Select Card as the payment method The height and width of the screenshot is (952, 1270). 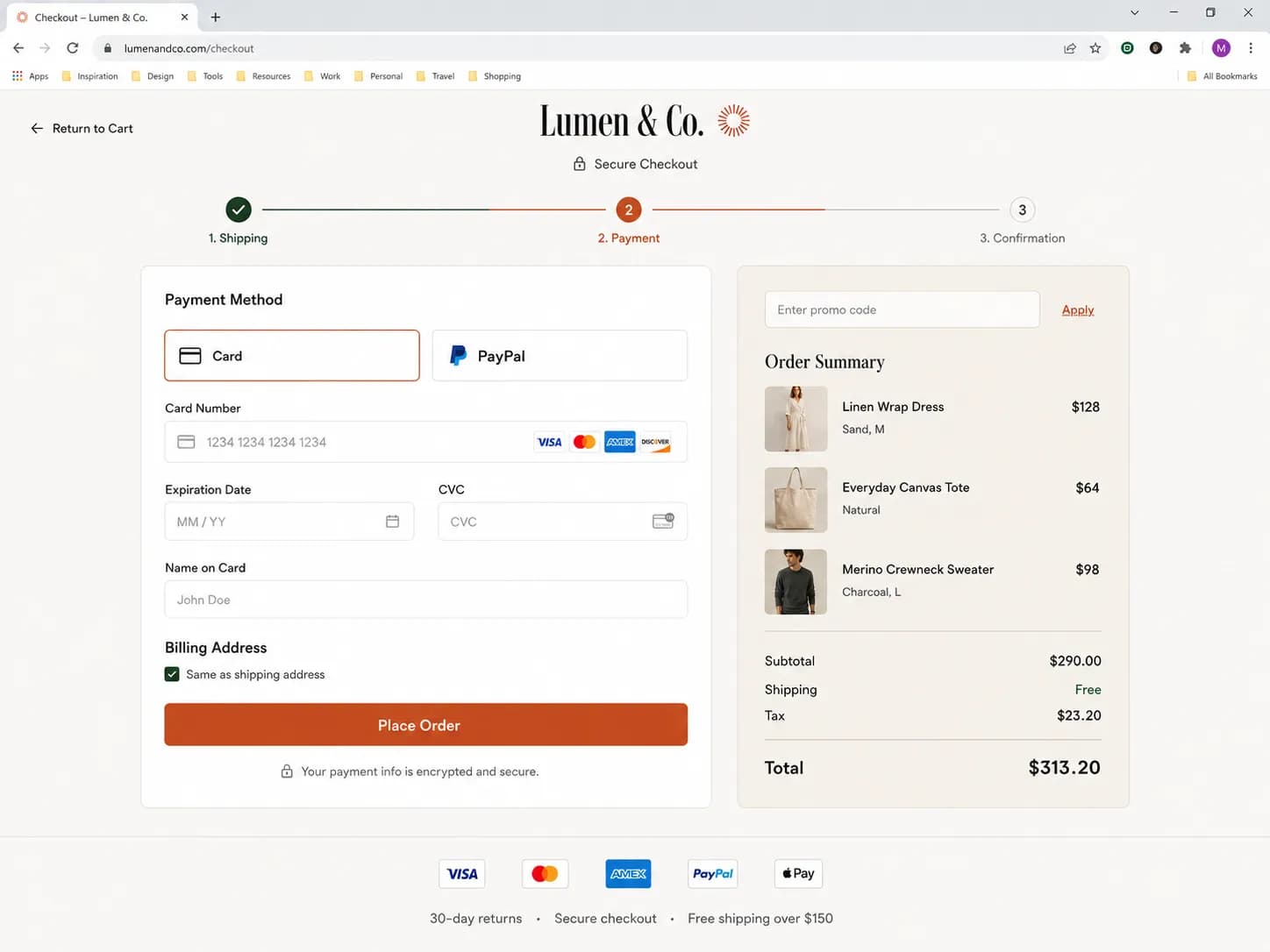coord(292,356)
